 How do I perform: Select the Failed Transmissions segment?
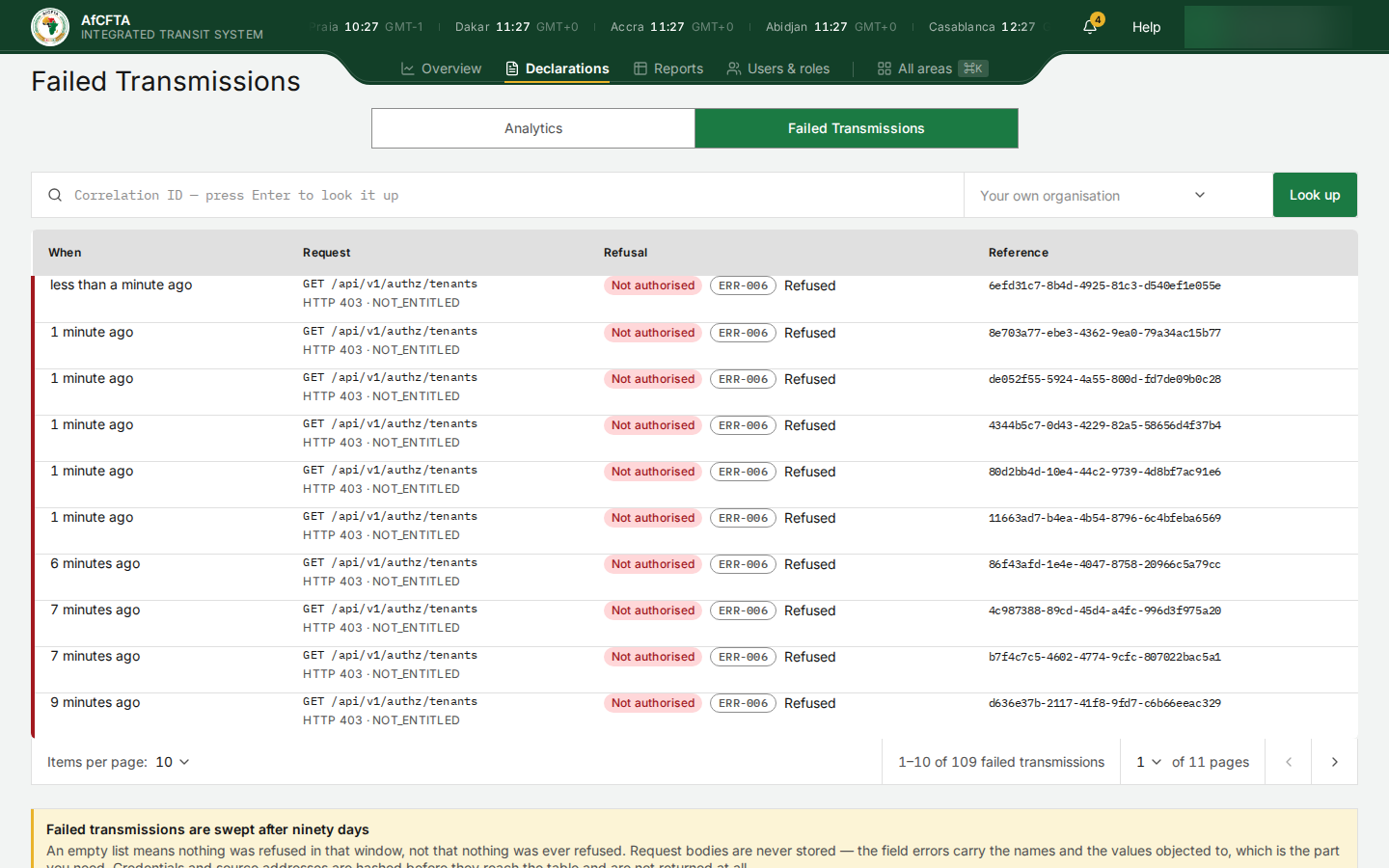click(x=857, y=128)
